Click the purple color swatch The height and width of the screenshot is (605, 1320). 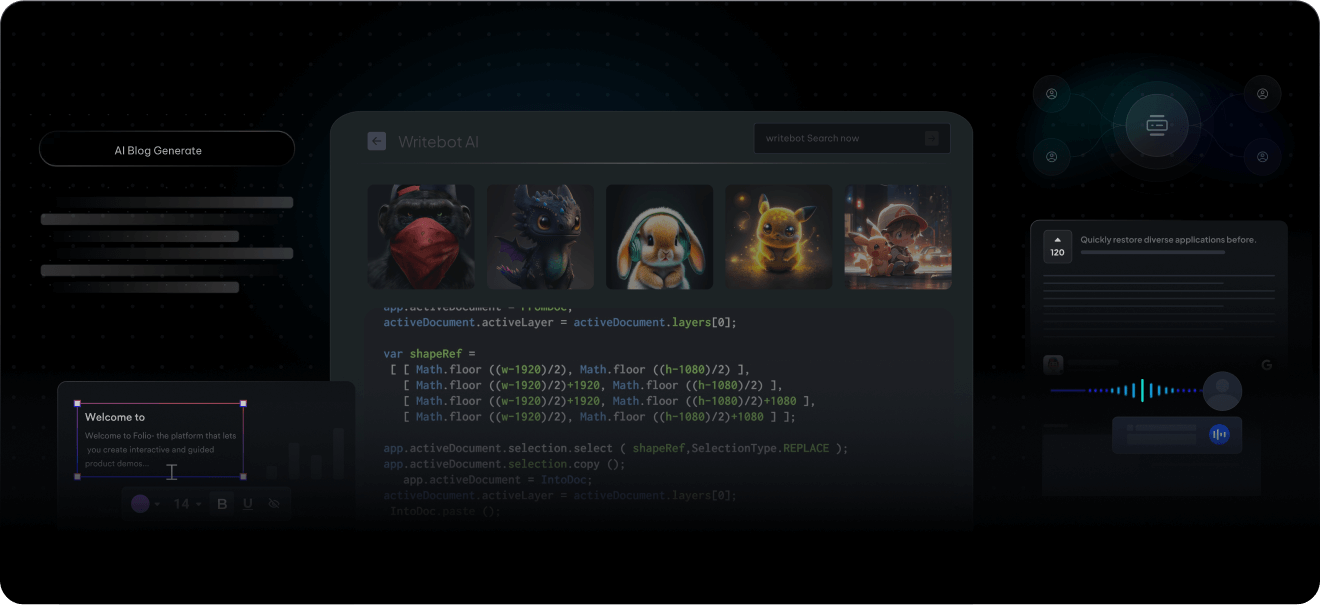click(x=140, y=504)
